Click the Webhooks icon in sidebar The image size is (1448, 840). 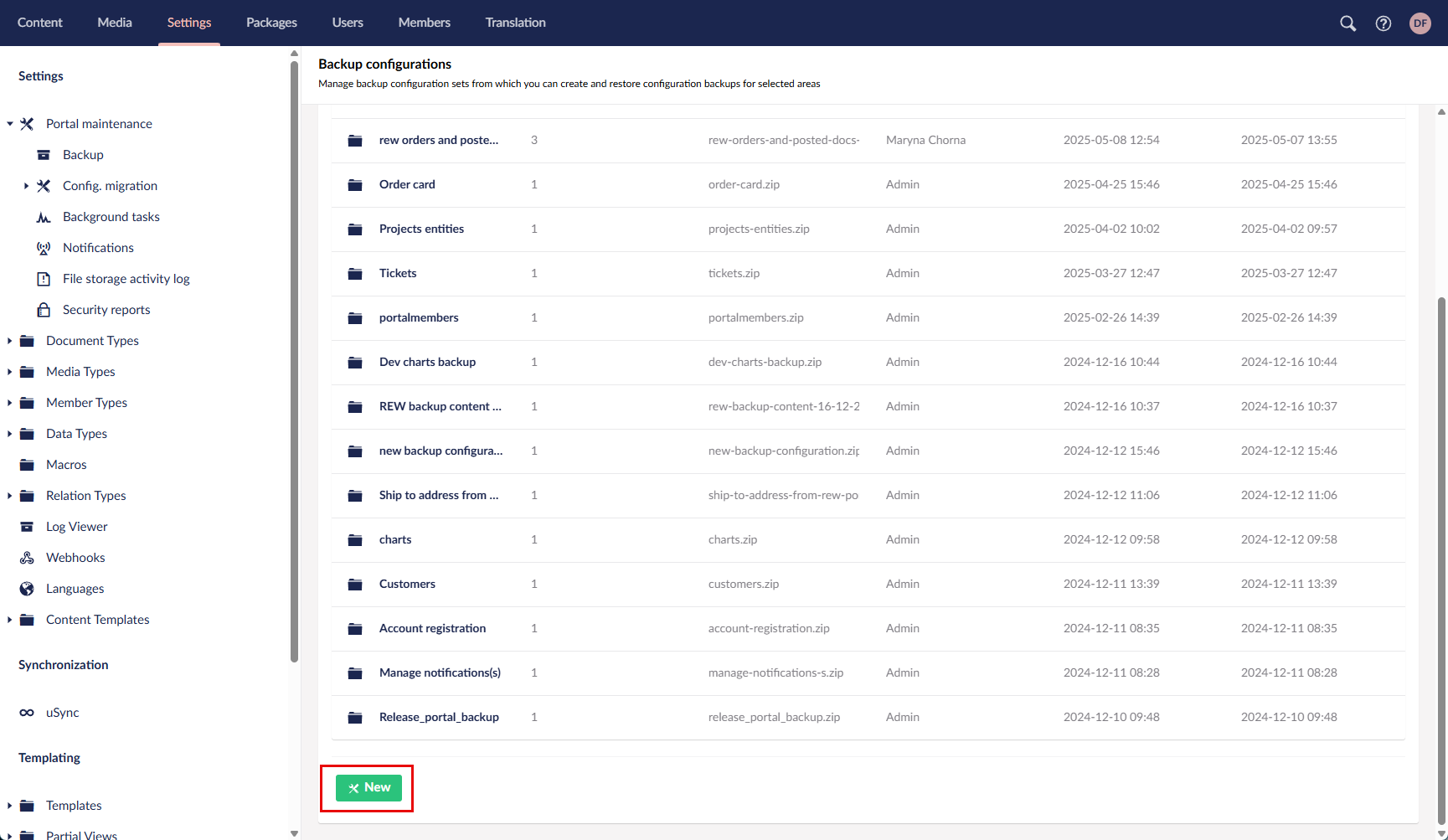click(27, 558)
